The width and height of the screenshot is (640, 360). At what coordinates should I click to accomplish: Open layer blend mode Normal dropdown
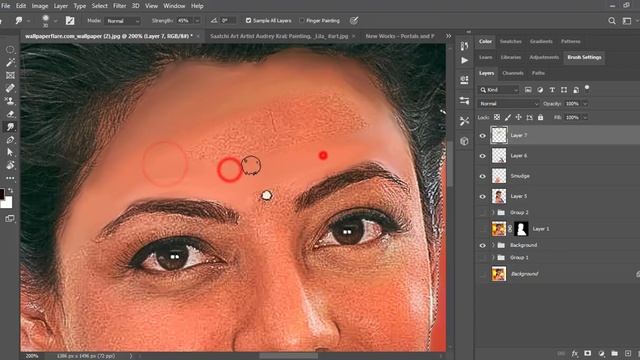coord(509,104)
